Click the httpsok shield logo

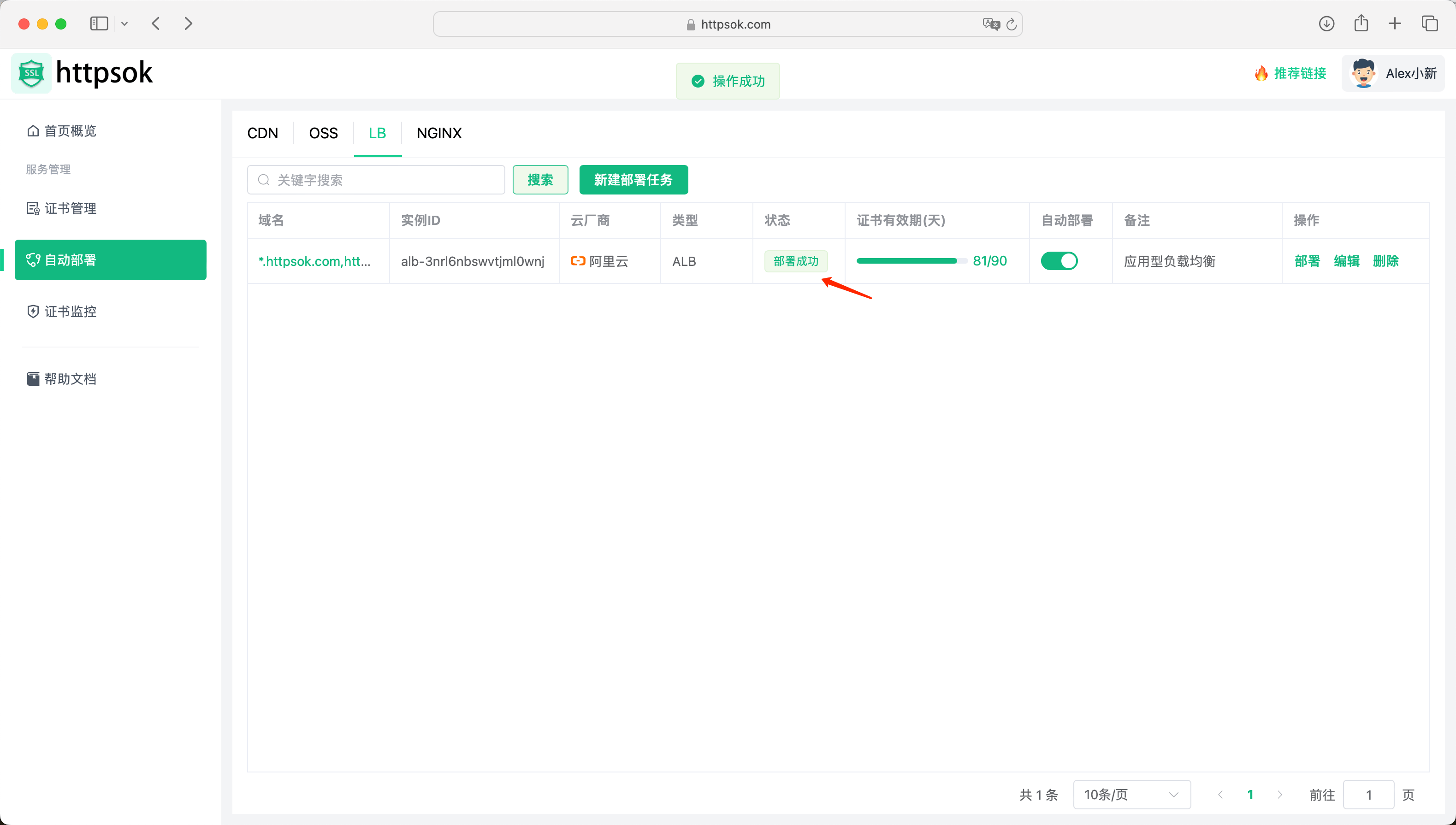pos(31,72)
